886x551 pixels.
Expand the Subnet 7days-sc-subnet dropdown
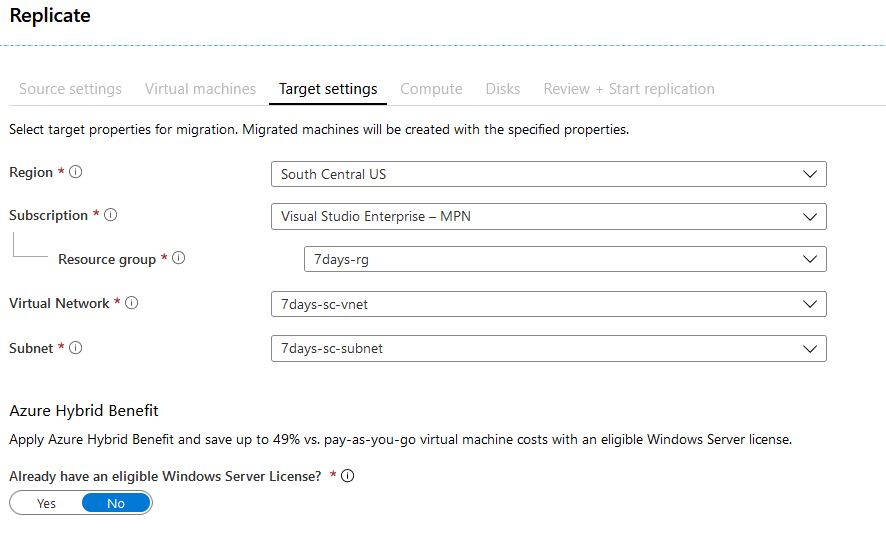click(x=549, y=349)
